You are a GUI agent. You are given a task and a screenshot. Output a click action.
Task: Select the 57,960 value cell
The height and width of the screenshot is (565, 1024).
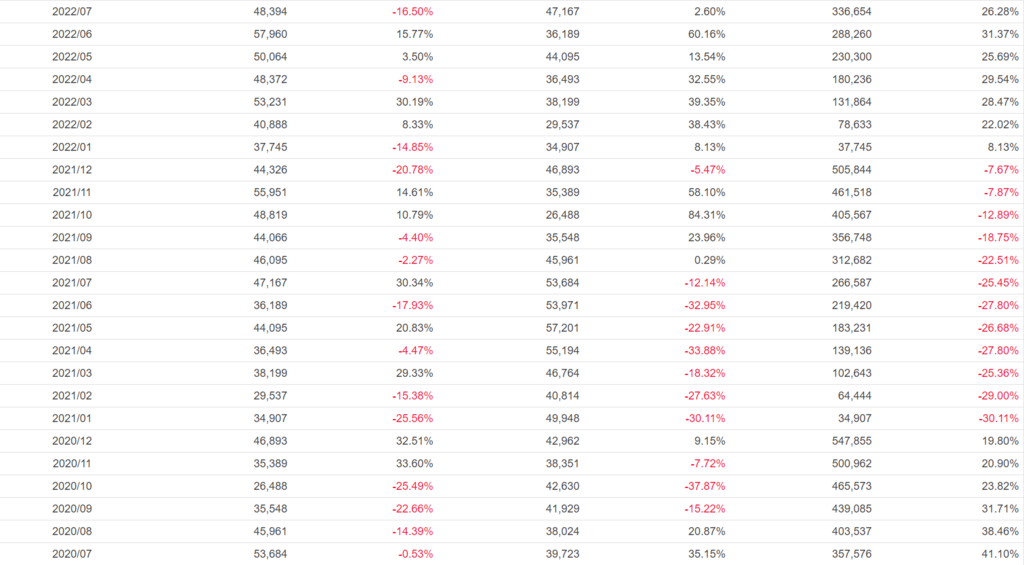pyautogui.click(x=270, y=34)
